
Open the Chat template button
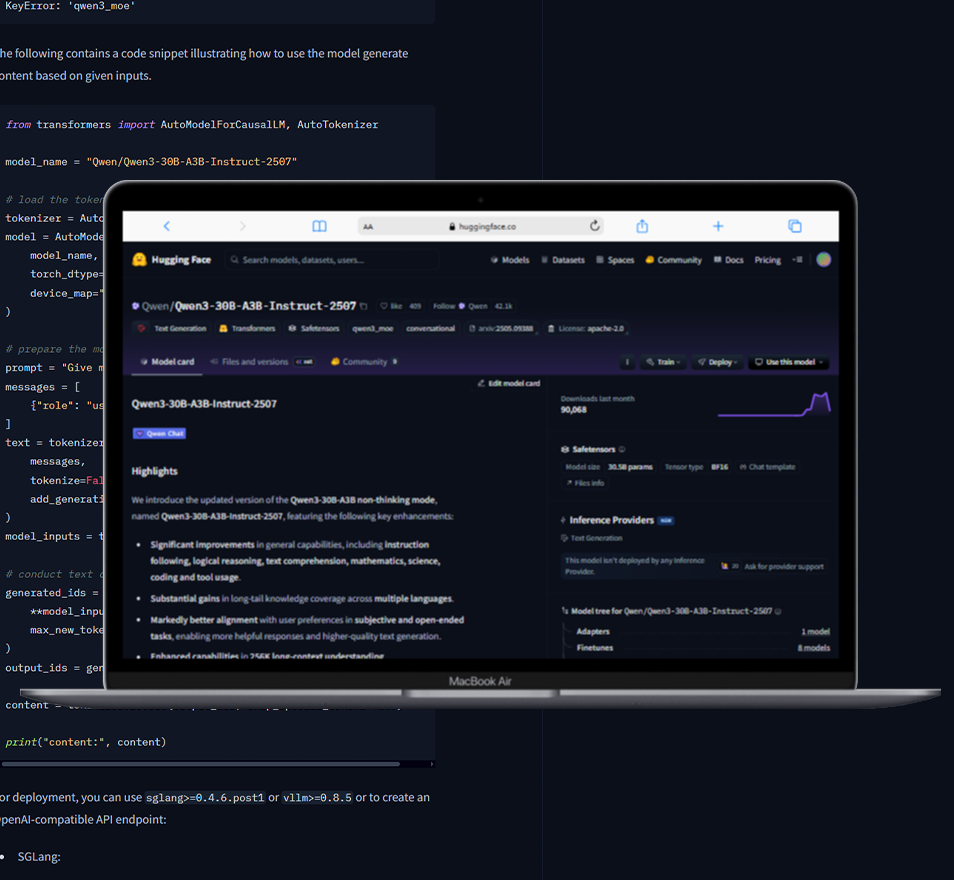click(x=767, y=467)
